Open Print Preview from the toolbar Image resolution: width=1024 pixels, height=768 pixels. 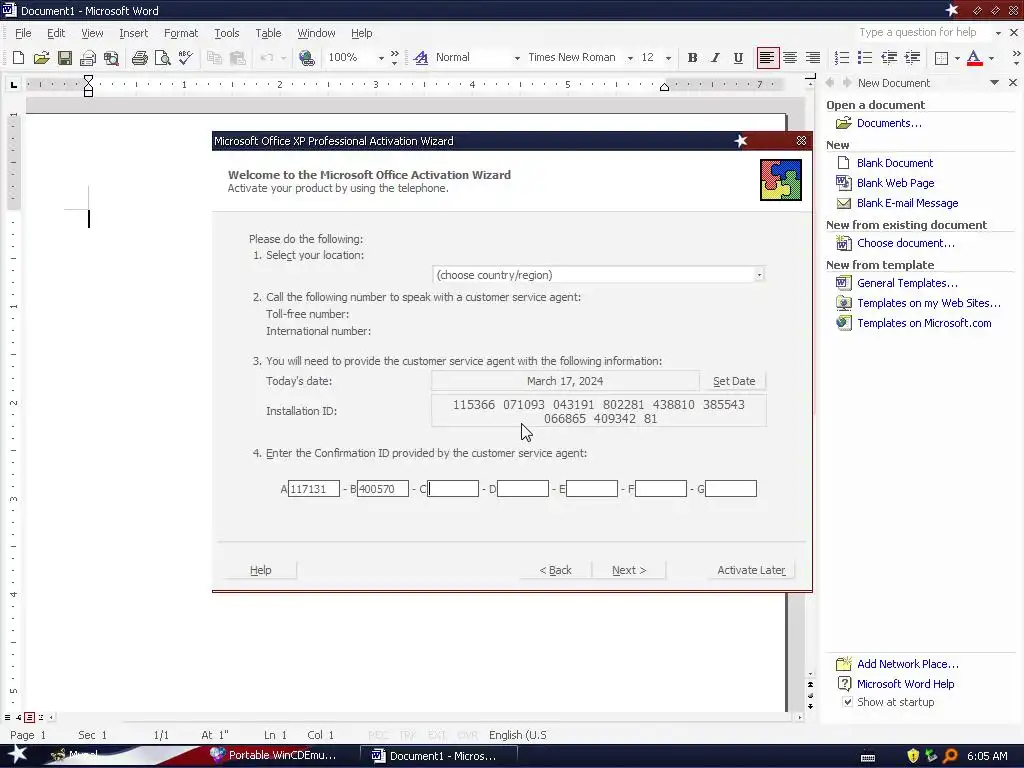coord(163,58)
